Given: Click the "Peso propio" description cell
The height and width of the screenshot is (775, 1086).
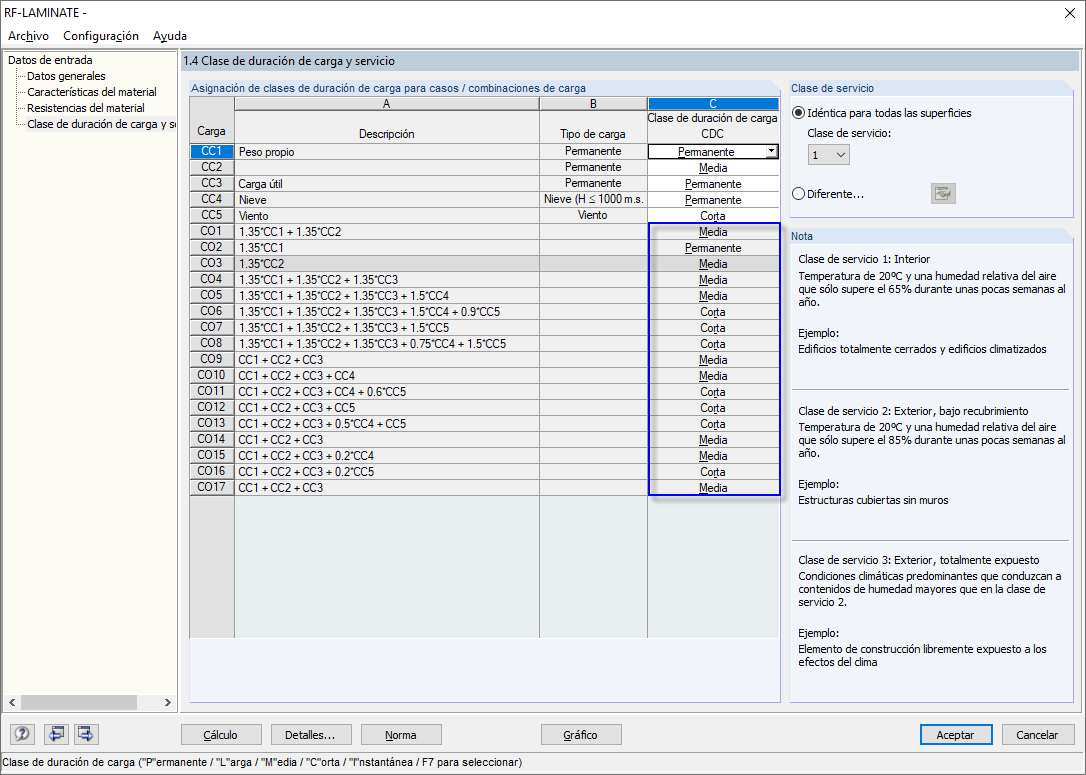Looking at the screenshot, I should [x=386, y=152].
